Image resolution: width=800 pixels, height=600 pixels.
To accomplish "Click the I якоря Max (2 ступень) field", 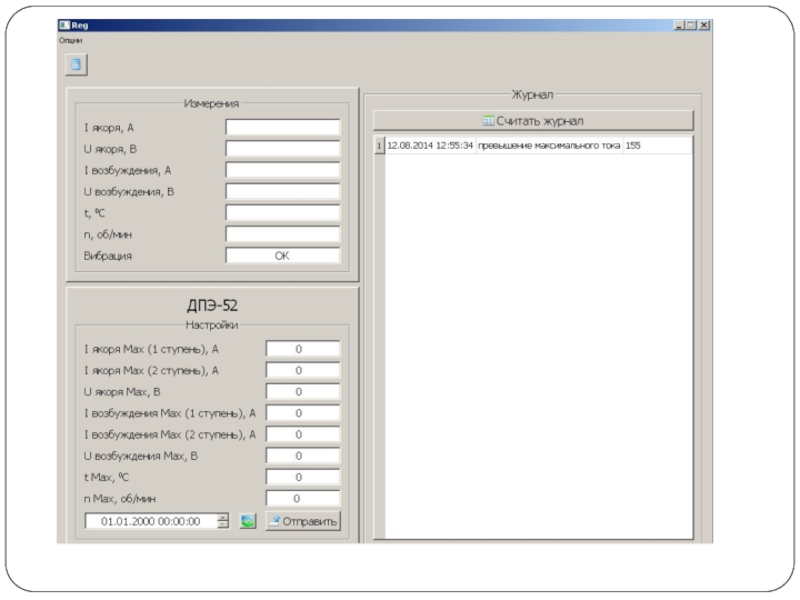I will (303, 370).
